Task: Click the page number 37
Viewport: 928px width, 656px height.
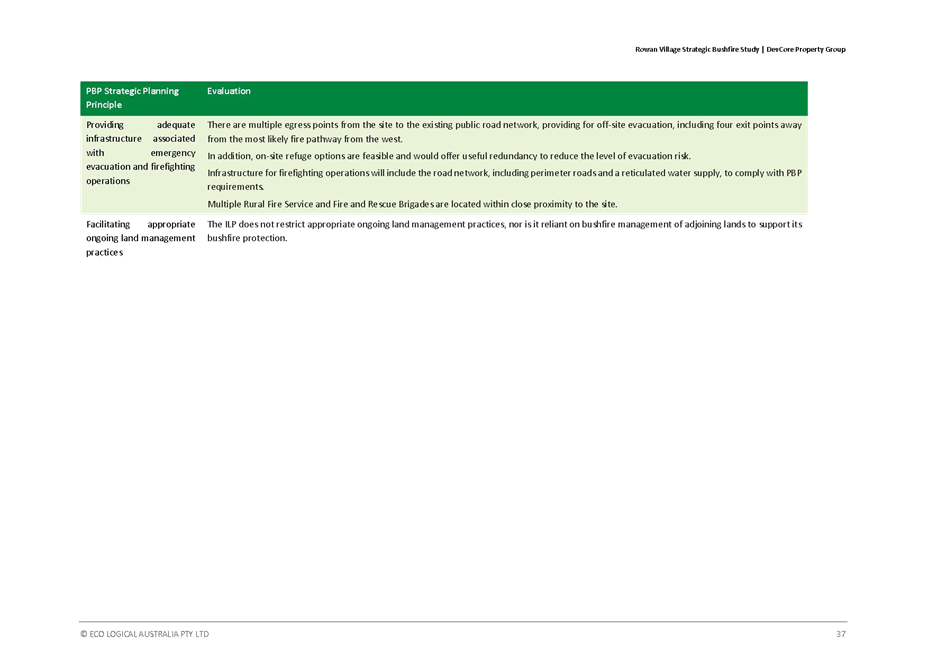Action: tap(840, 634)
